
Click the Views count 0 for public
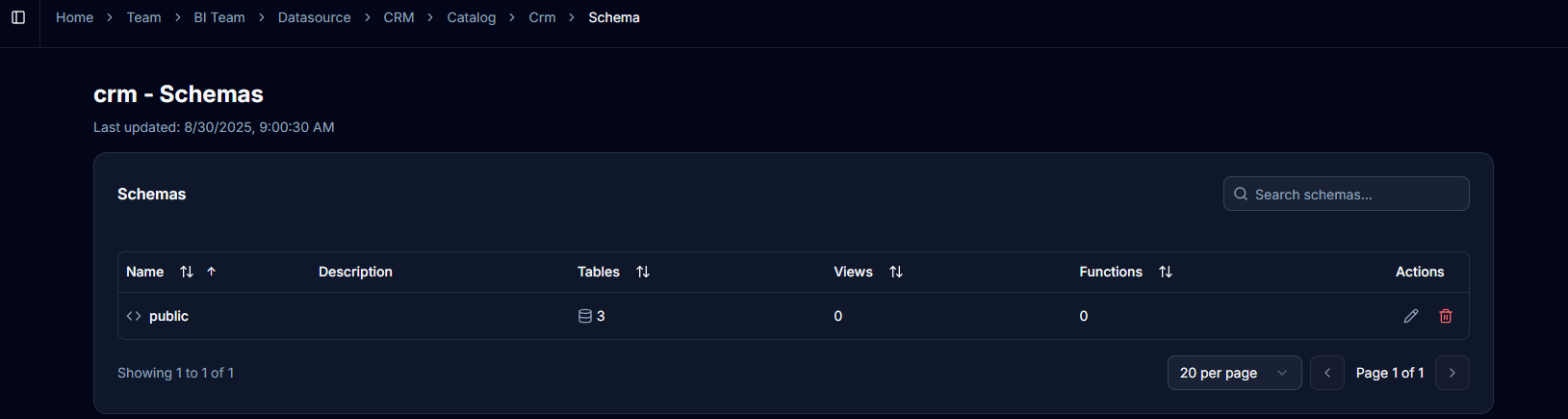(x=838, y=316)
